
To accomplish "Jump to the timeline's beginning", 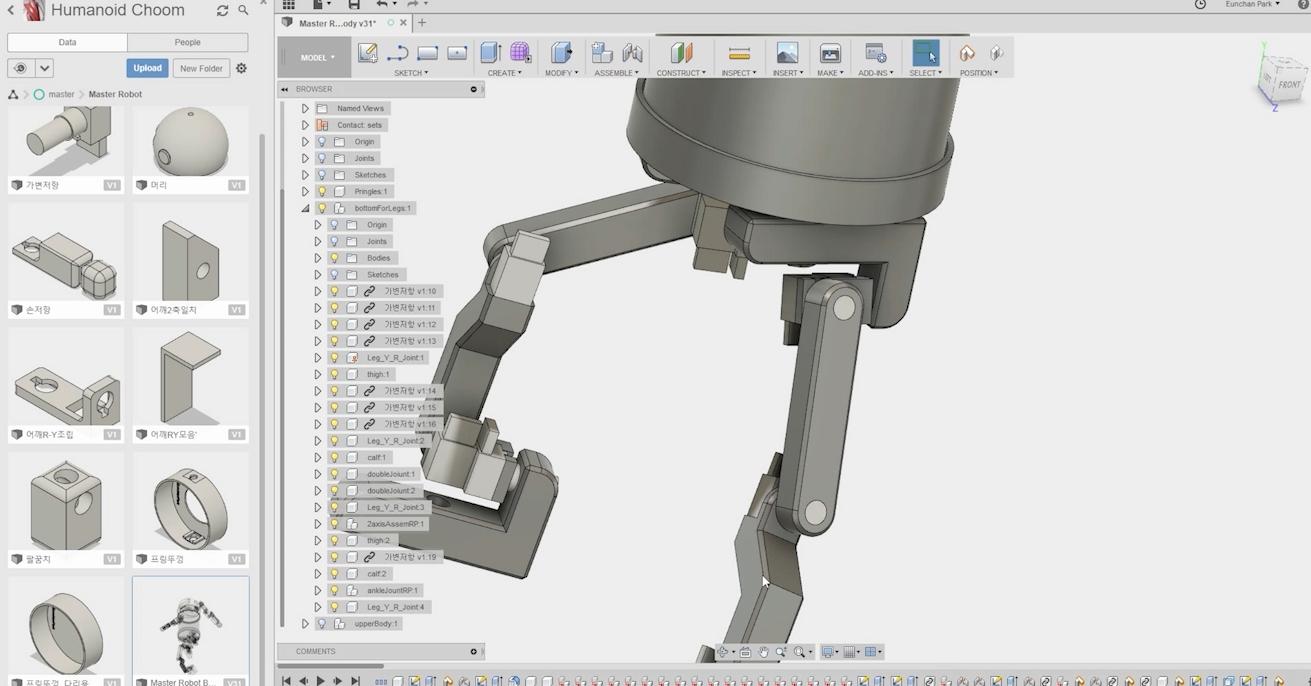I will pos(286,681).
